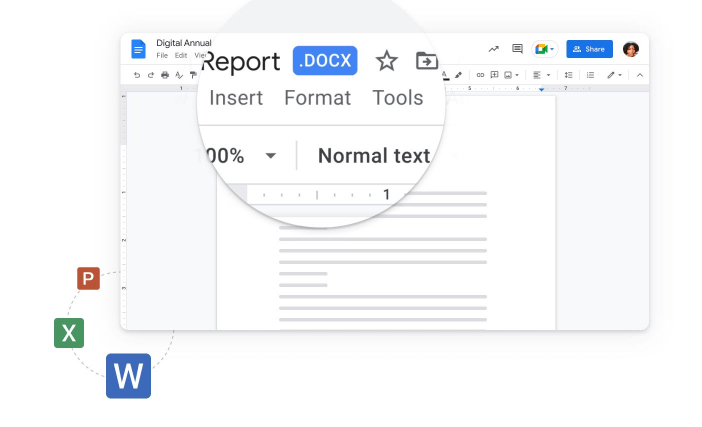Screen dimensions: 702x427
Task: Click the Add comment toolbar icon
Action: click(494, 75)
